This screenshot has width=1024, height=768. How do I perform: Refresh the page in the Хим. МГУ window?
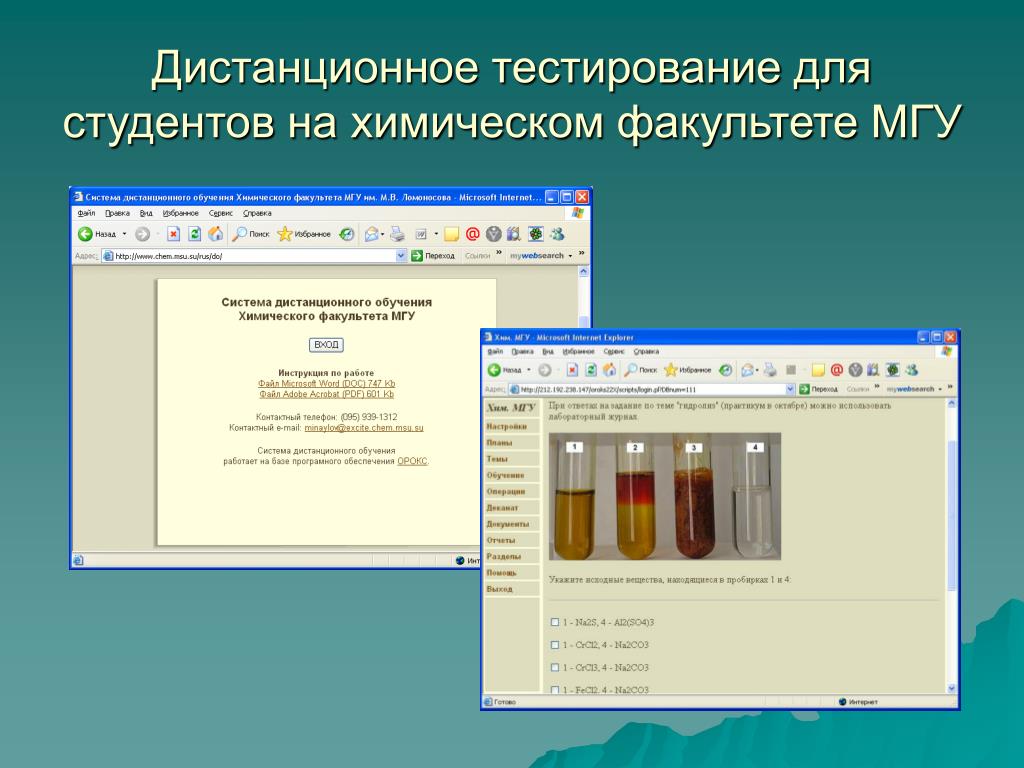590,370
